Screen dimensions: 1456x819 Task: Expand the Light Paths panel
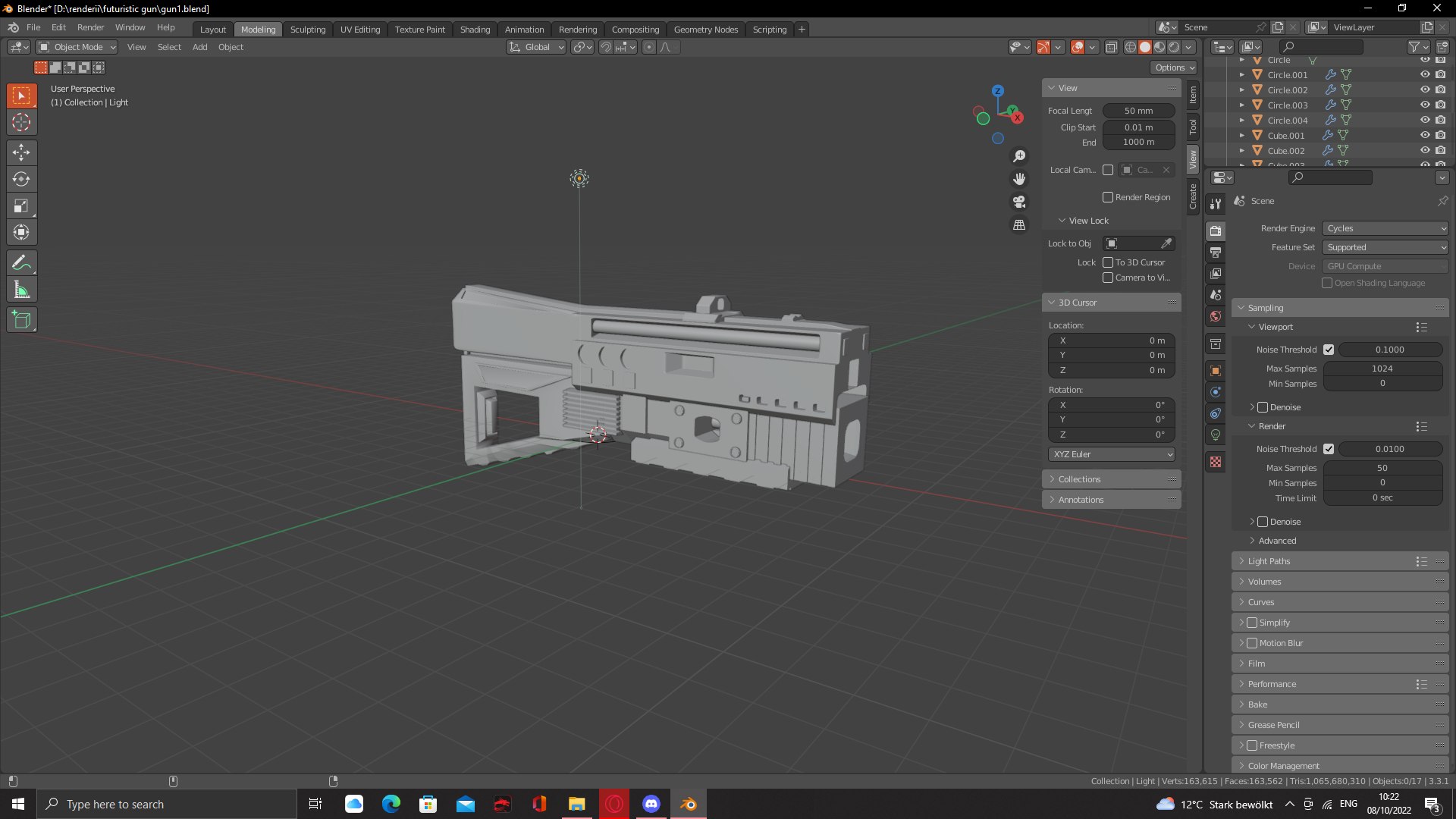click(x=1340, y=561)
